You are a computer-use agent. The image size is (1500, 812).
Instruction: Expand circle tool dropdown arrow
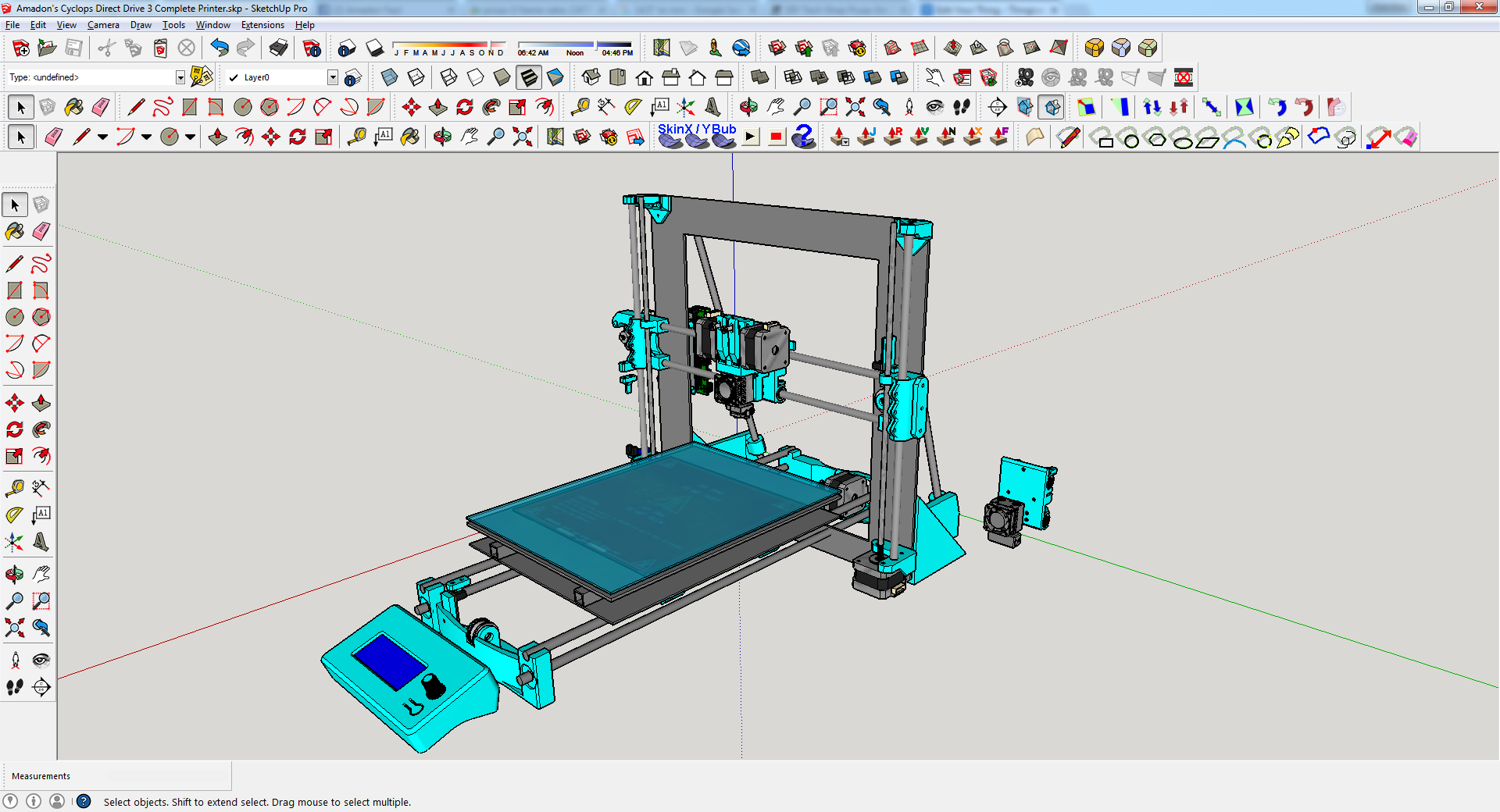(190, 137)
